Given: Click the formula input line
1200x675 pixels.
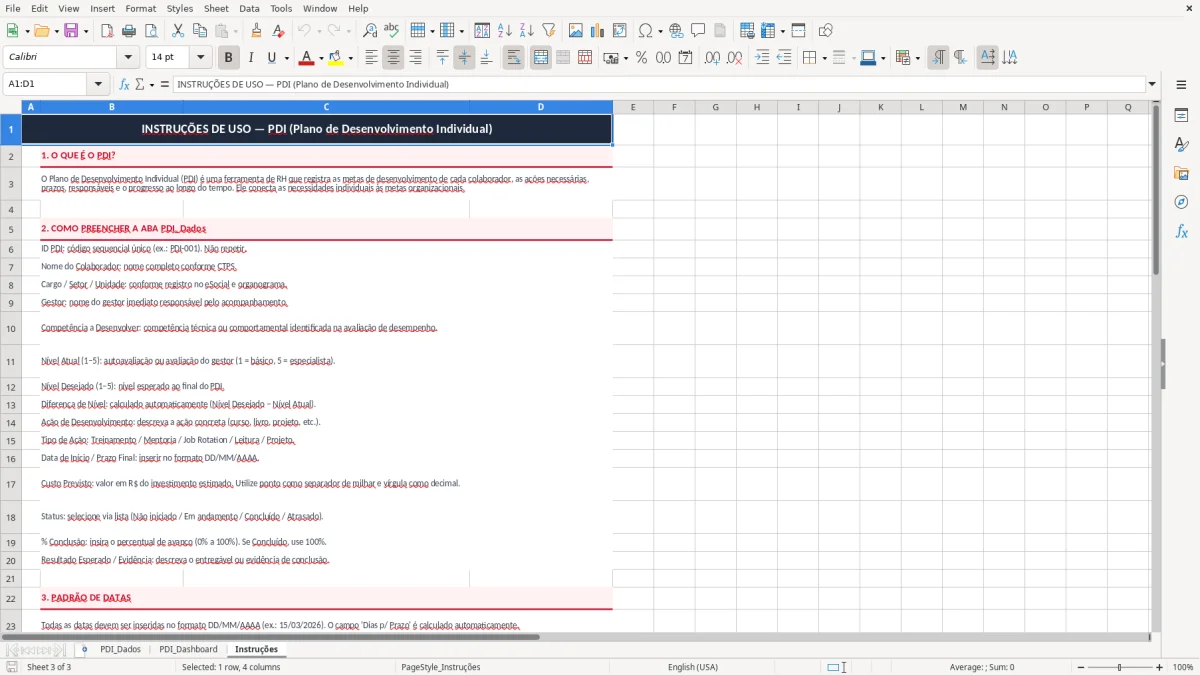Looking at the screenshot, I should tap(658, 84).
